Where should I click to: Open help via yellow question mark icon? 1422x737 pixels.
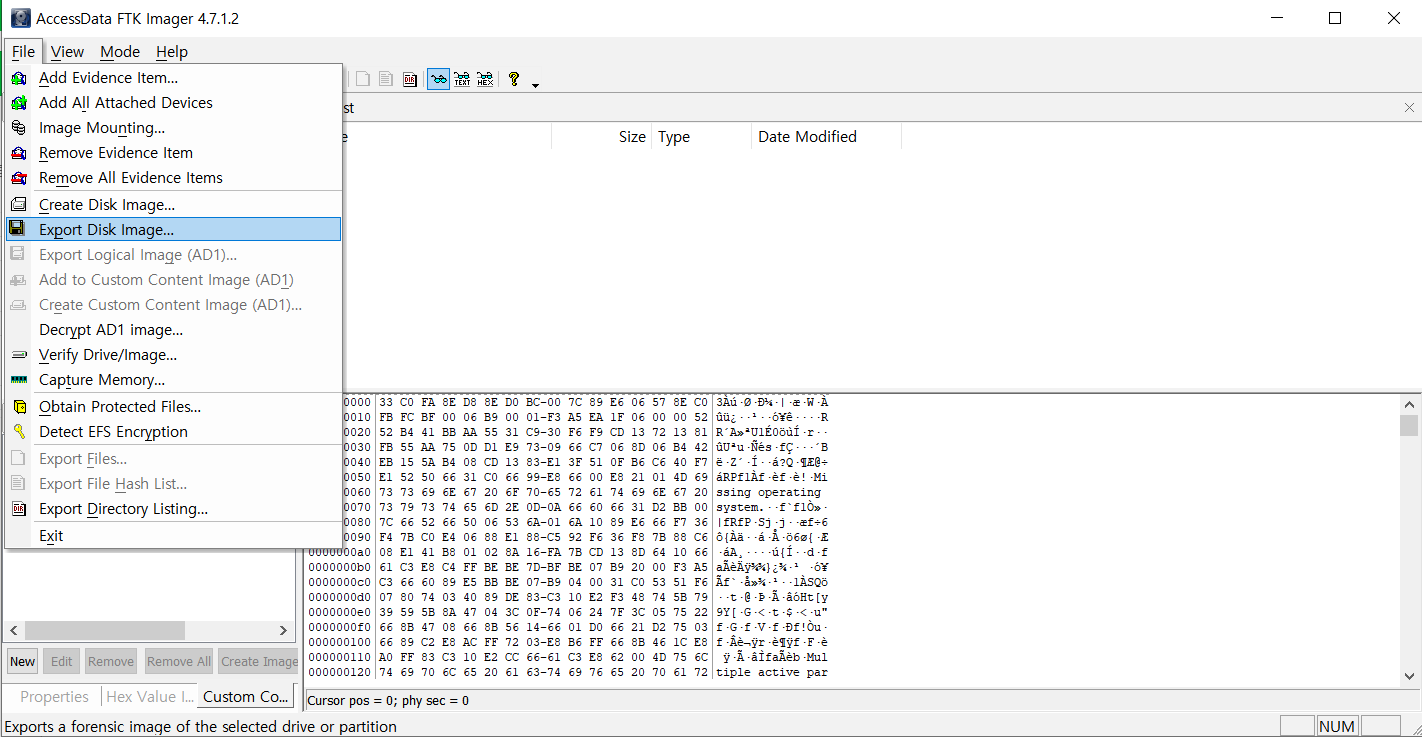pos(514,79)
